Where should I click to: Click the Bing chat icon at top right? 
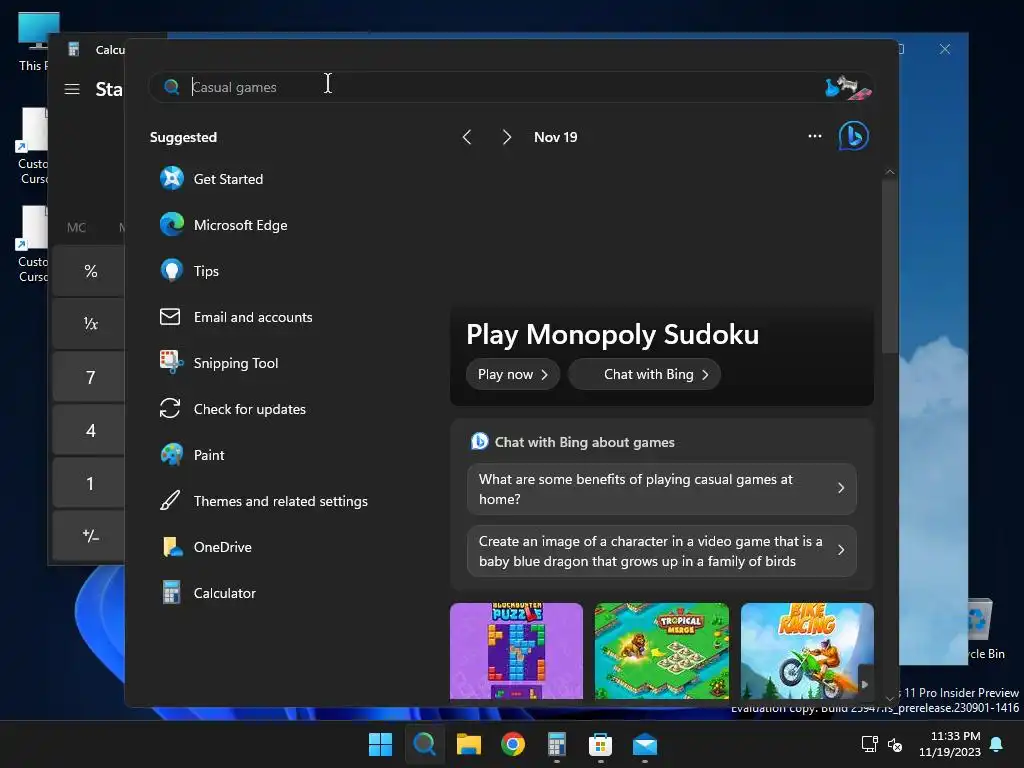854,136
